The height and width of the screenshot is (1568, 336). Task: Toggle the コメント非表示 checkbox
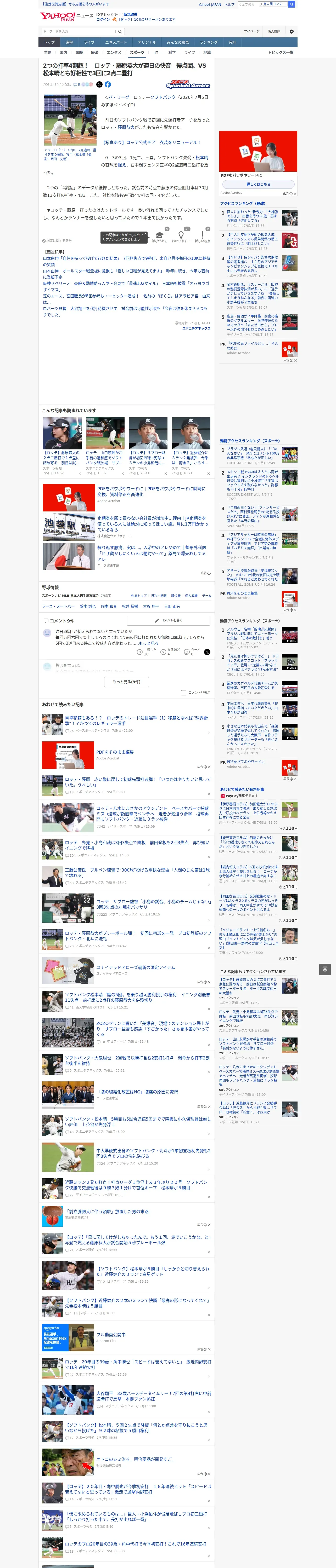point(183,693)
